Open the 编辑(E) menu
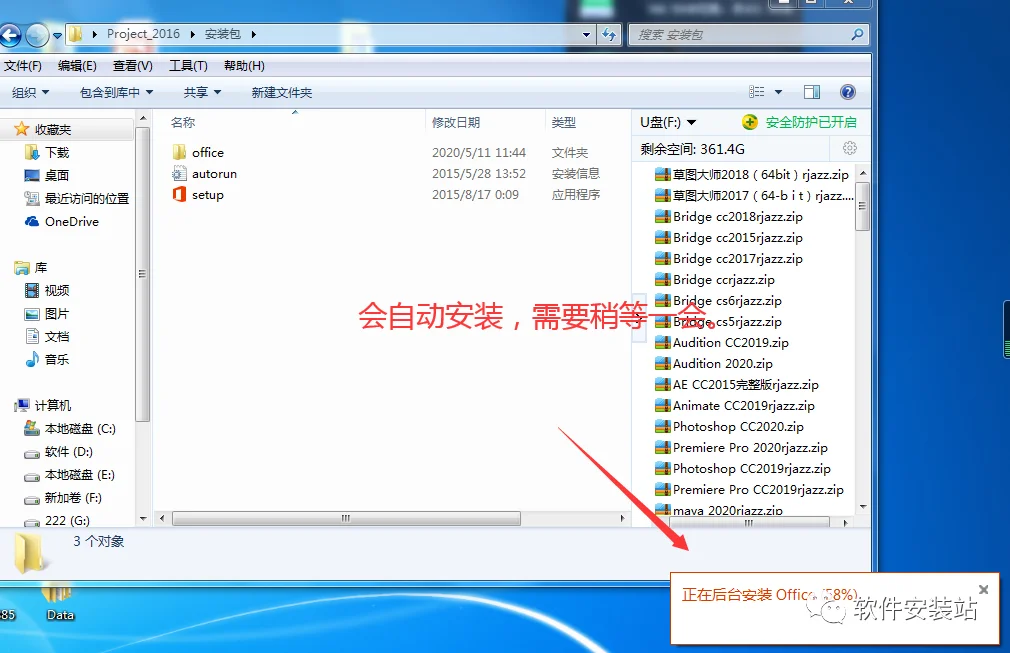Screen dimensions: 1010x653 click(77, 66)
